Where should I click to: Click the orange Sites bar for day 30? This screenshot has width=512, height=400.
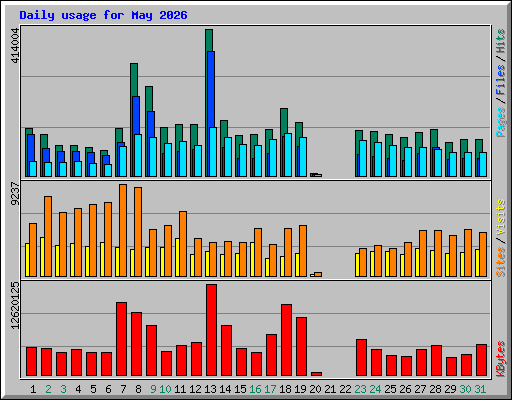click(x=468, y=253)
